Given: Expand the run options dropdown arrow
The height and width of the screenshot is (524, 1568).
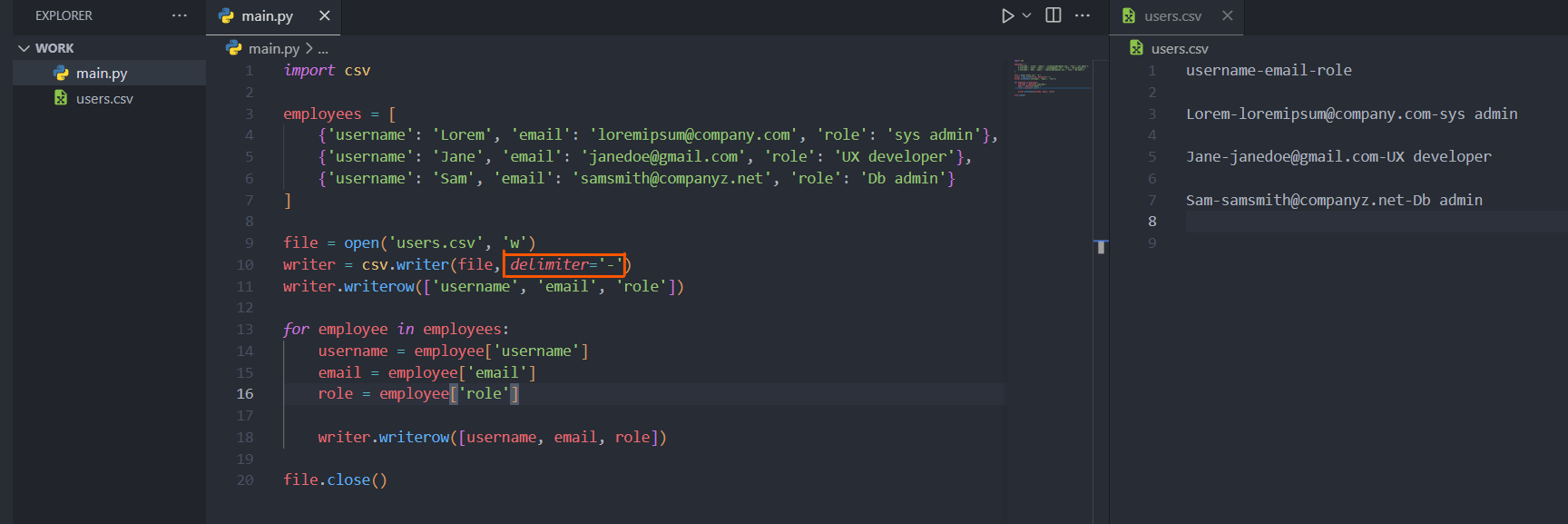Looking at the screenshot, I should pyautogui.click(x=1027, y=15).
